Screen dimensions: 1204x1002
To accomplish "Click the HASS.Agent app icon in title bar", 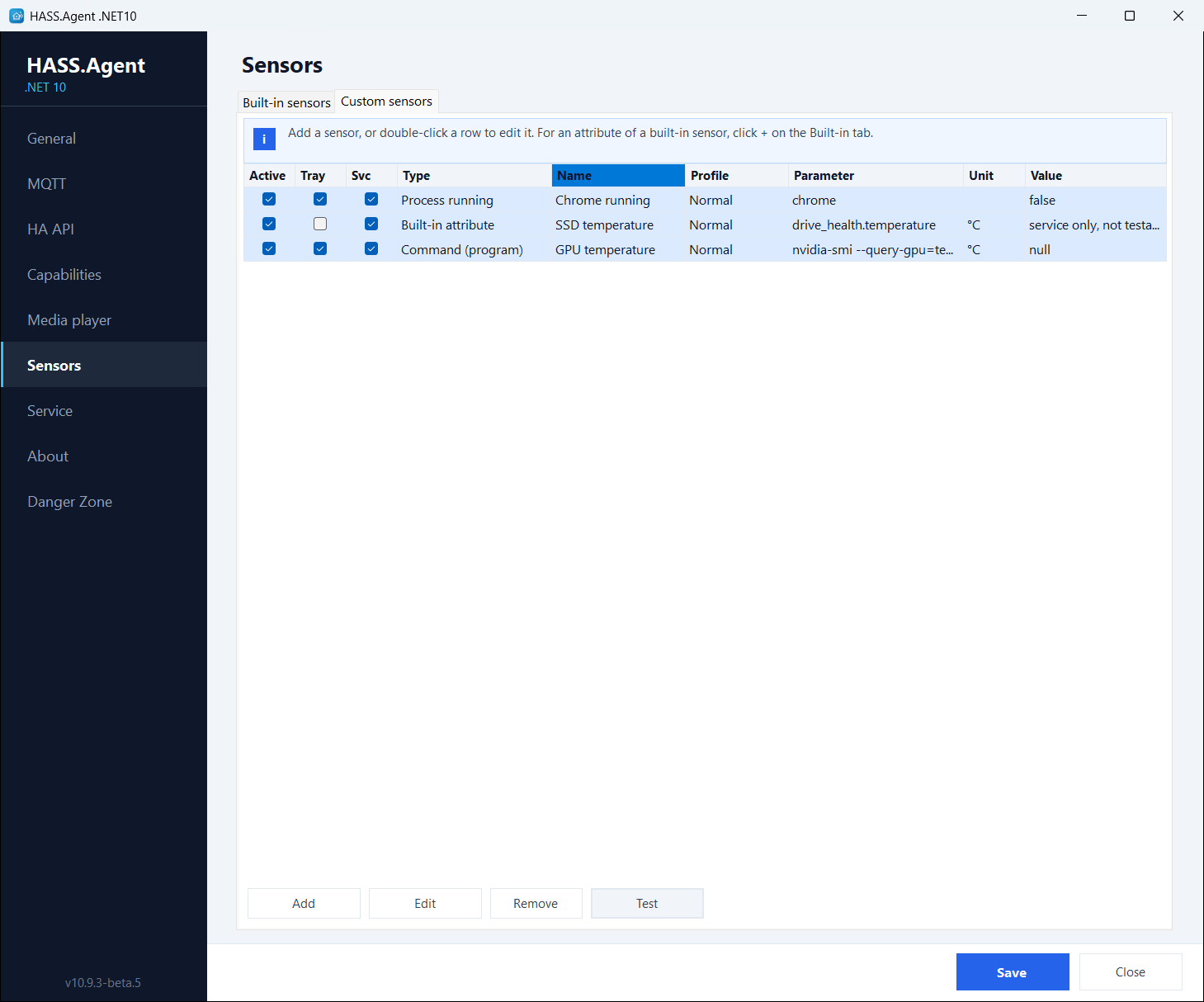I will tap(17, 16).
